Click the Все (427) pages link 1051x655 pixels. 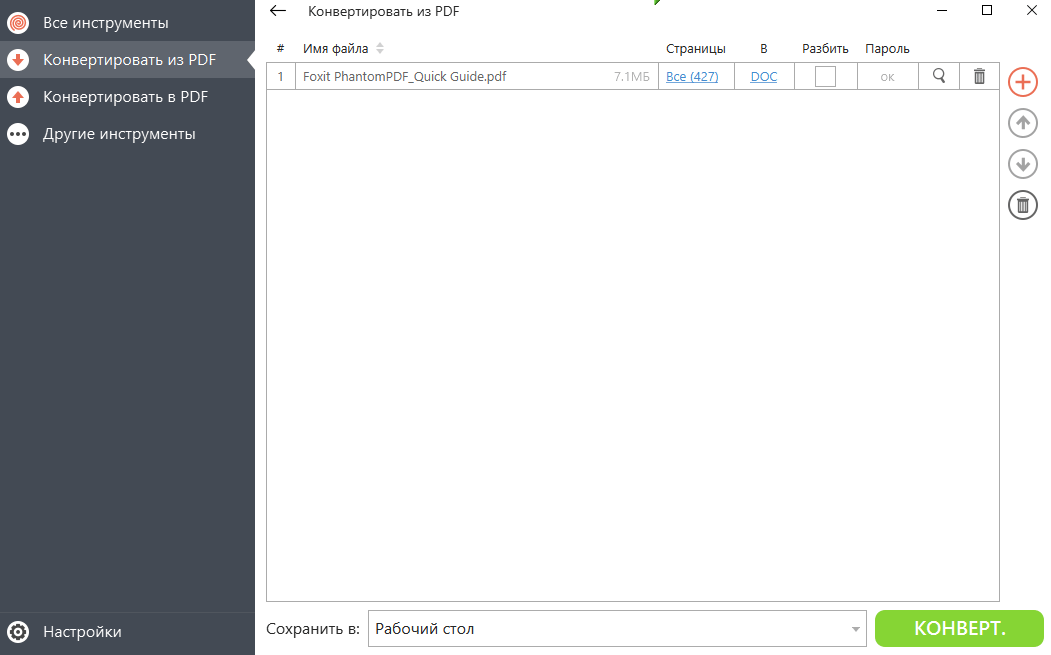[x=692, y=76]
